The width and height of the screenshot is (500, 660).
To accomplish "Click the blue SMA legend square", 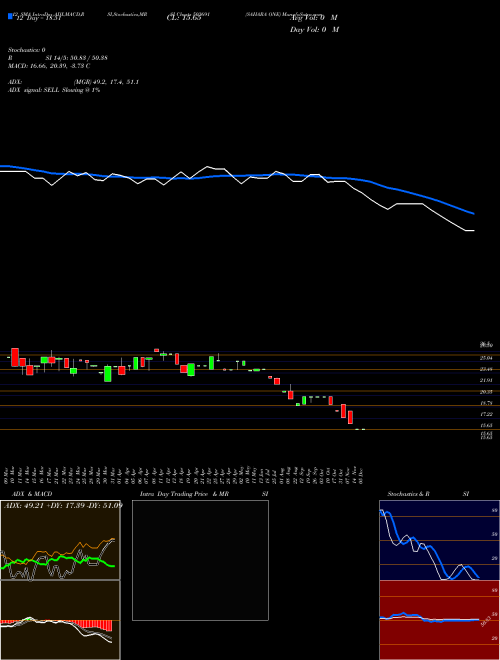I will [10, 16].
